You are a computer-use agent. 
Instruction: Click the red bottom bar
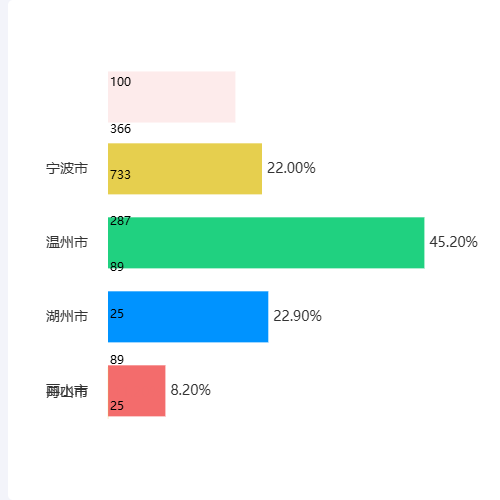137,391
